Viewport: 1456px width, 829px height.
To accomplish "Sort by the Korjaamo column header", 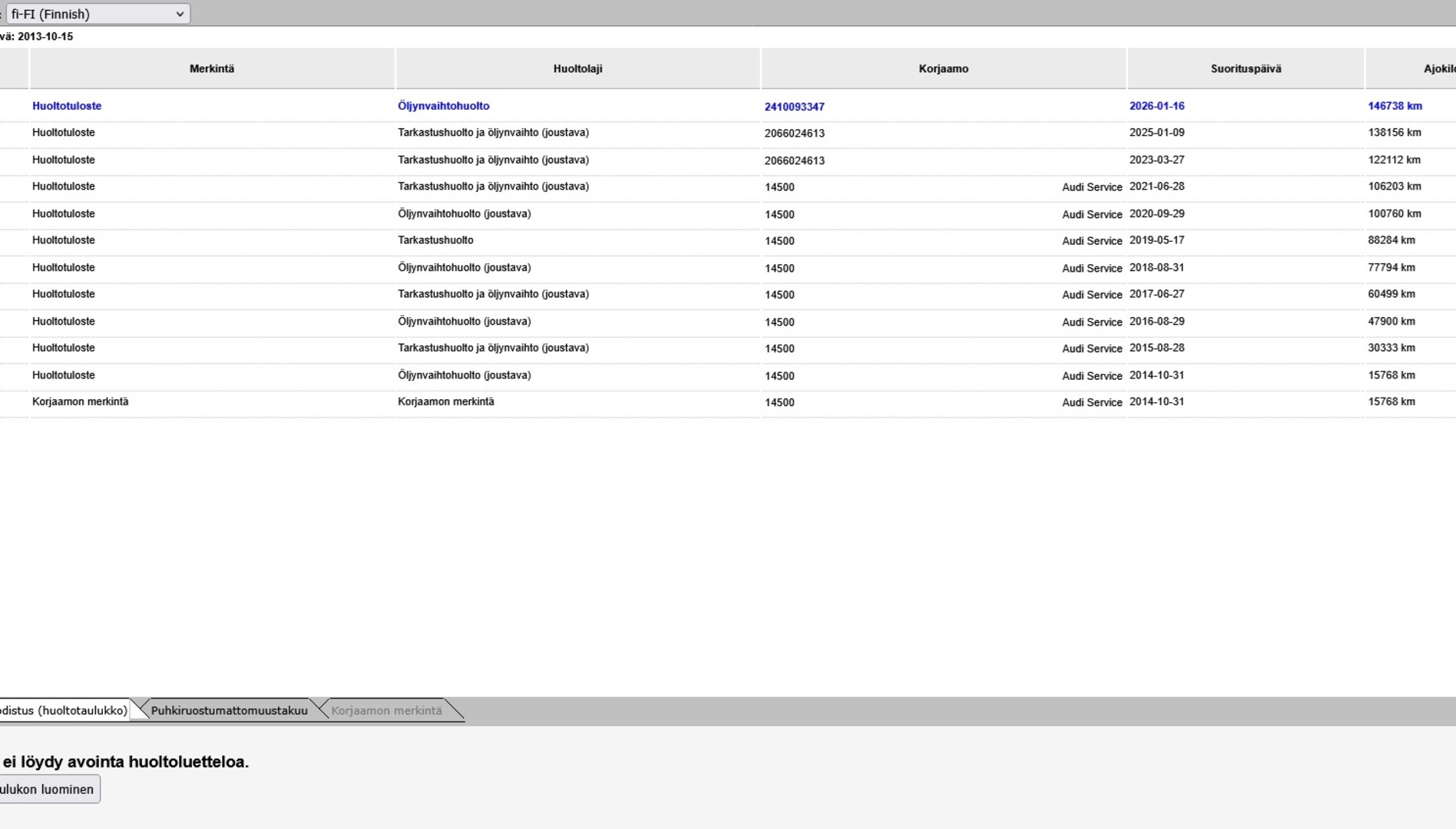I will click(943, 69).
